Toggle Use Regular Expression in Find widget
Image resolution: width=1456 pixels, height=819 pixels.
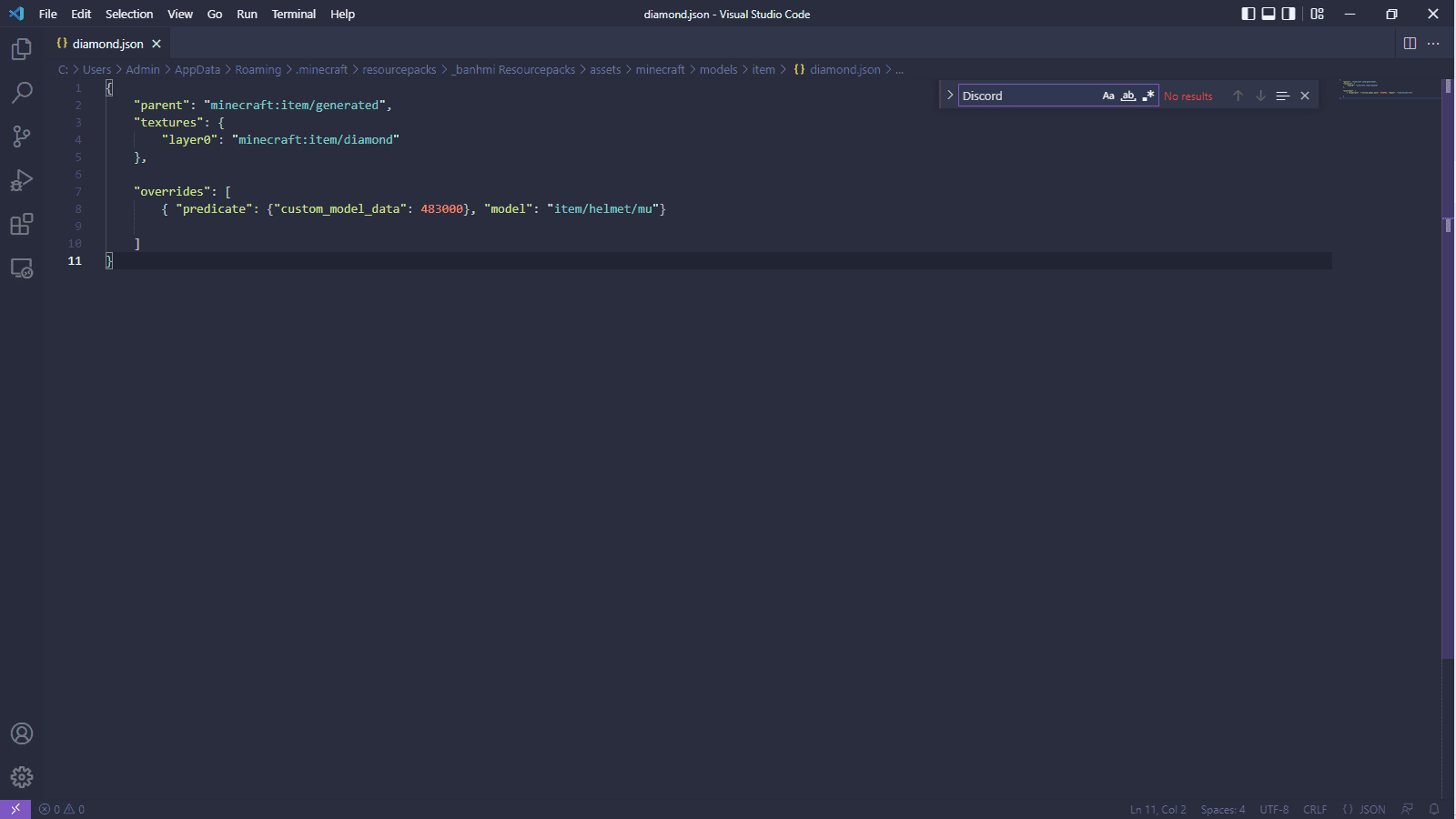click(x=1148, y=96)
